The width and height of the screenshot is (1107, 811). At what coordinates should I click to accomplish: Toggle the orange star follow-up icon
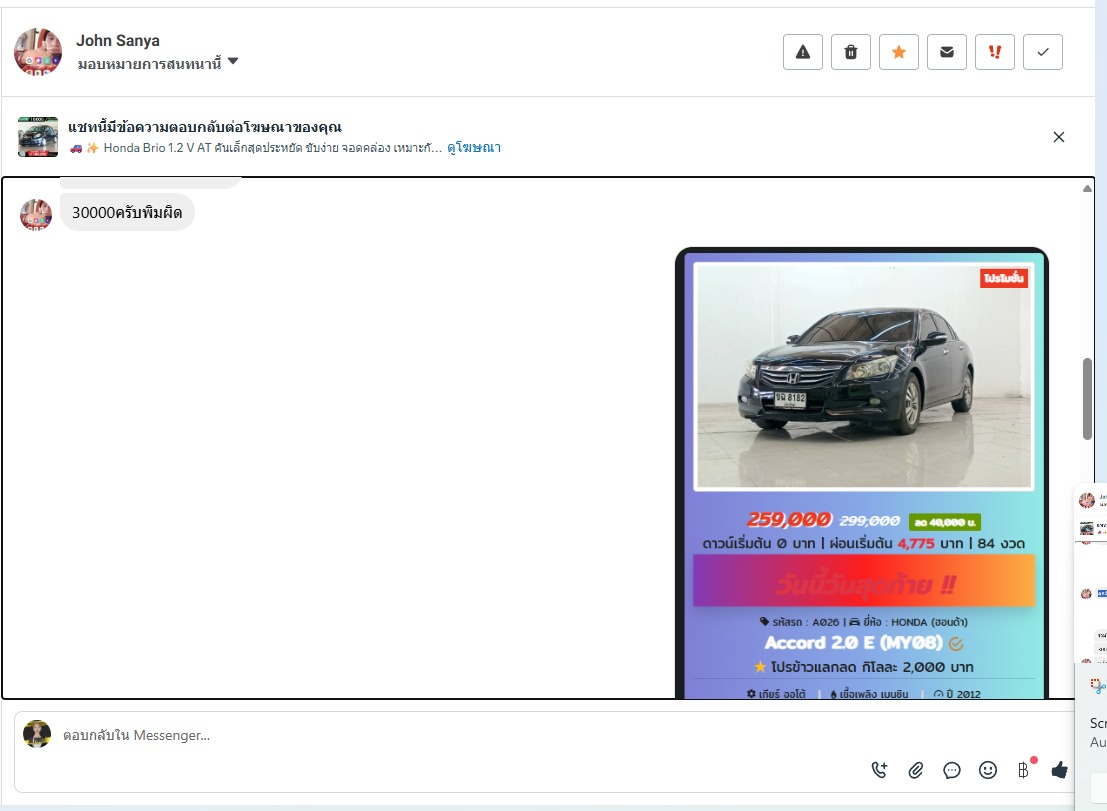pos(899,52)
